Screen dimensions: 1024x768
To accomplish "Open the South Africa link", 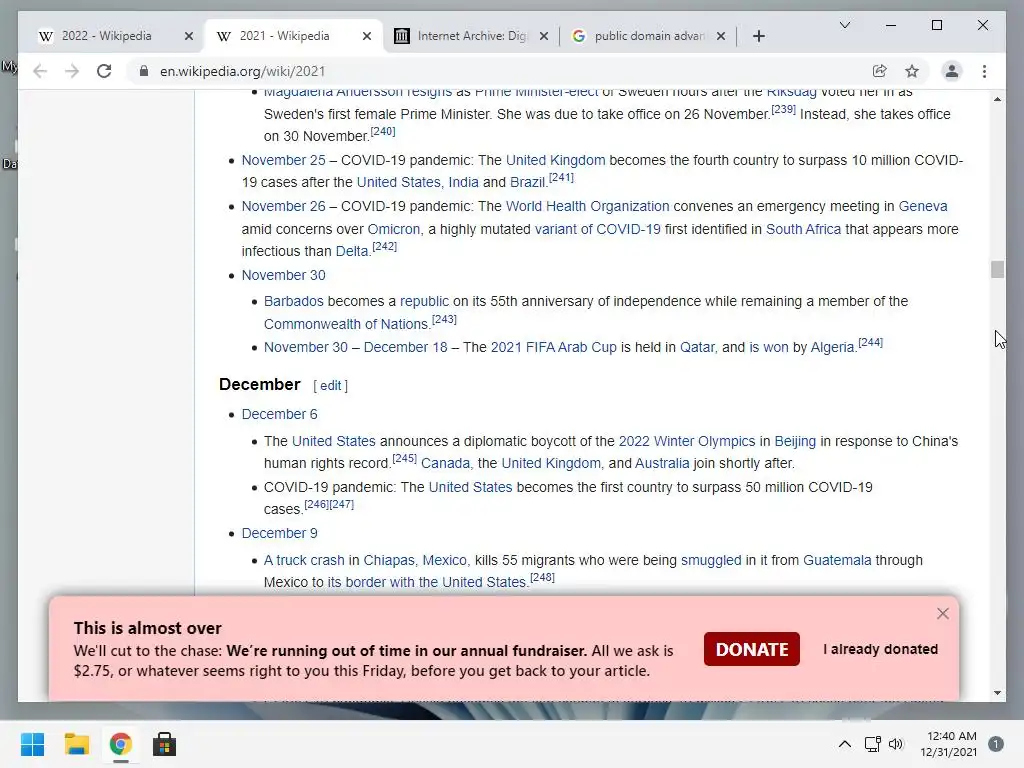I will click(803, 229).
